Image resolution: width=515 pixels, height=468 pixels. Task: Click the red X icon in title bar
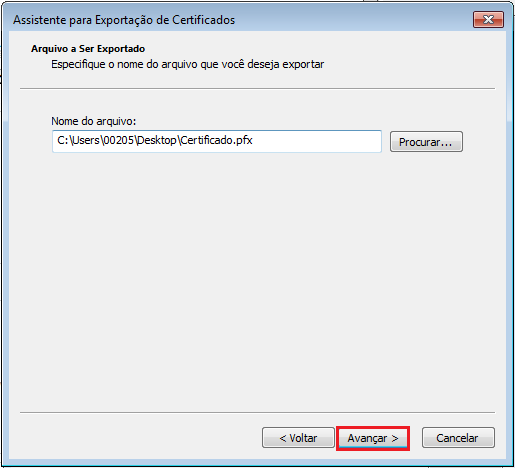[488, 20]
